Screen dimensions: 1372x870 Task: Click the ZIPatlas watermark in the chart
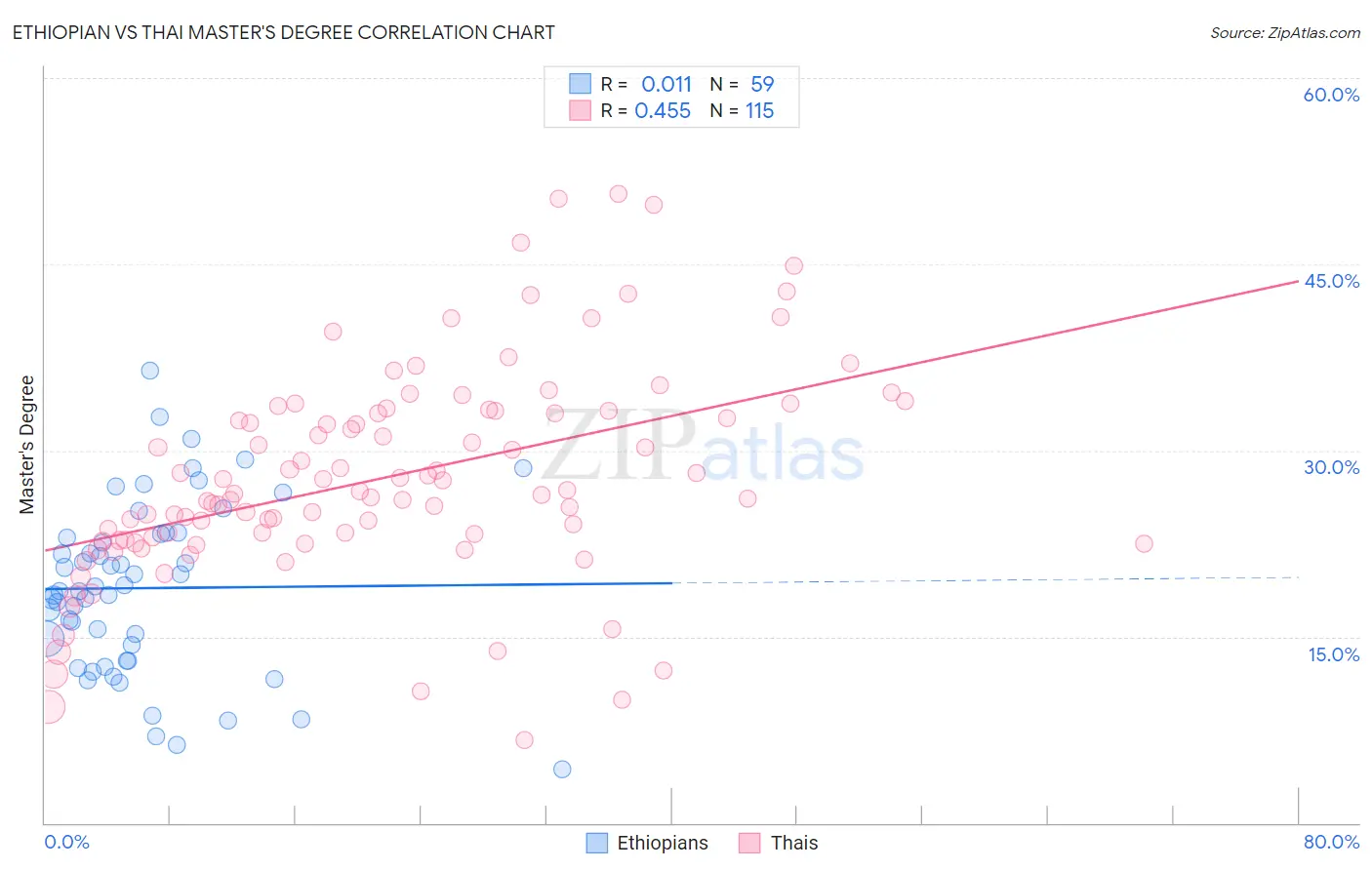(x=703, y=447)
